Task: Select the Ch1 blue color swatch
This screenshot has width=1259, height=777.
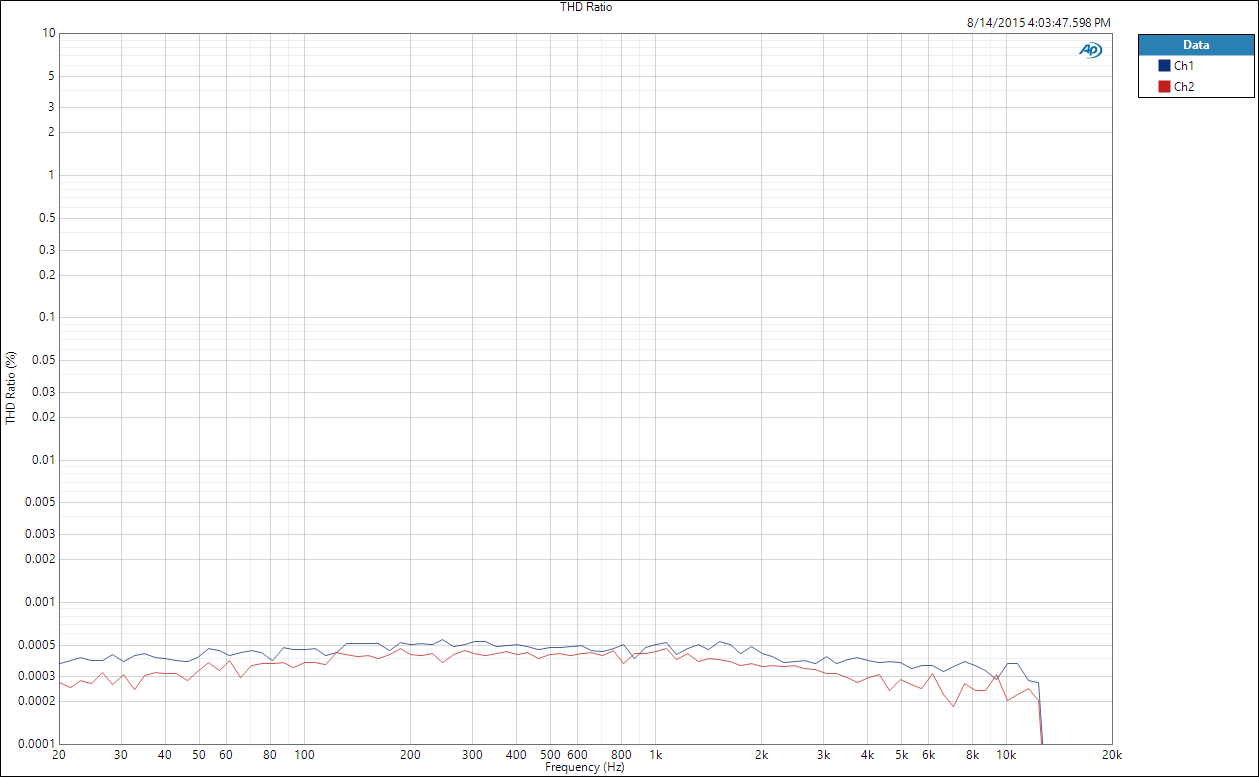Action: [1164, 65]
